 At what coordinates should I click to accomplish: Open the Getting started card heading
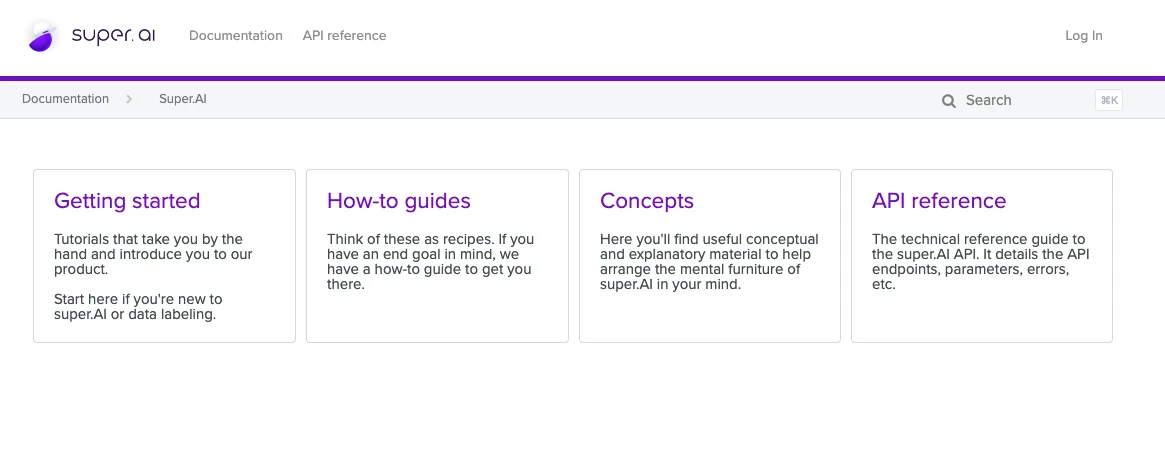tap(127, 201)
